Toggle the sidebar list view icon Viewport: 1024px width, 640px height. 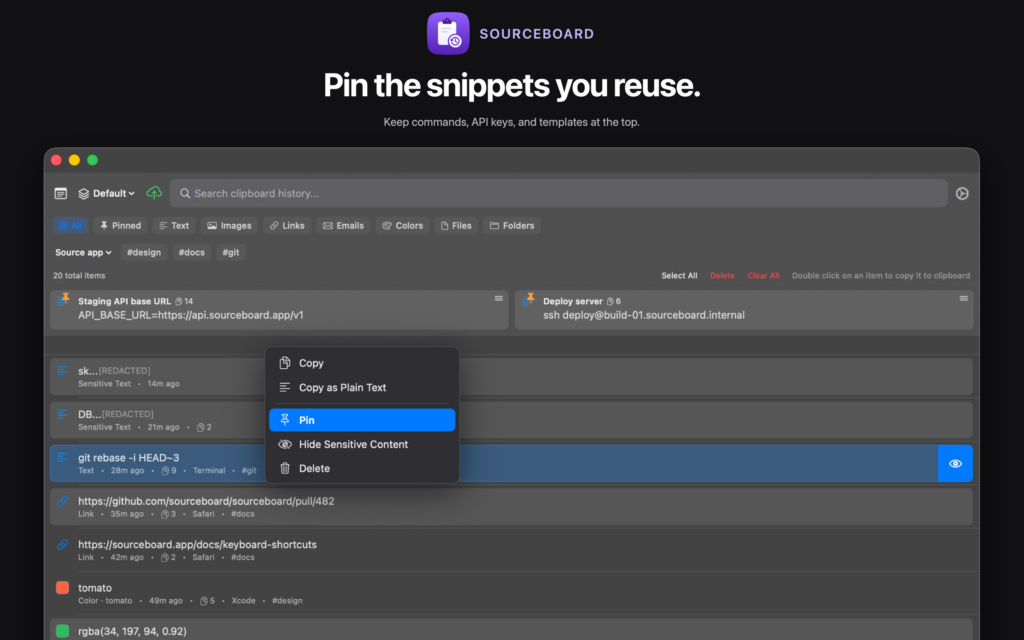(x=61, y=193)
